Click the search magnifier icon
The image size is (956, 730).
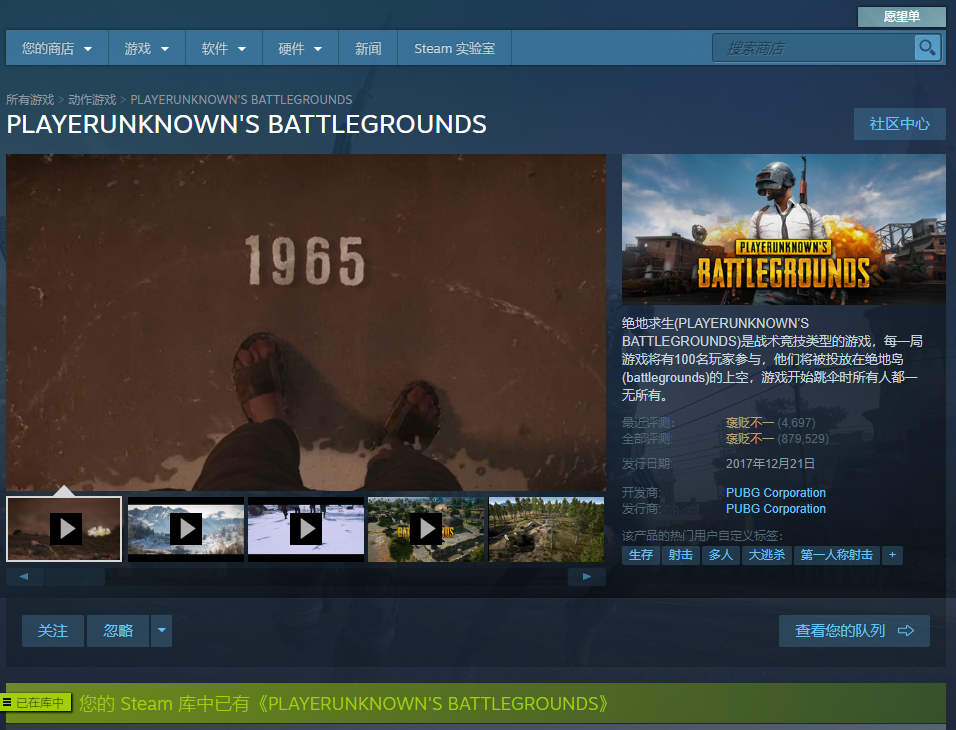tap(927, 48)
